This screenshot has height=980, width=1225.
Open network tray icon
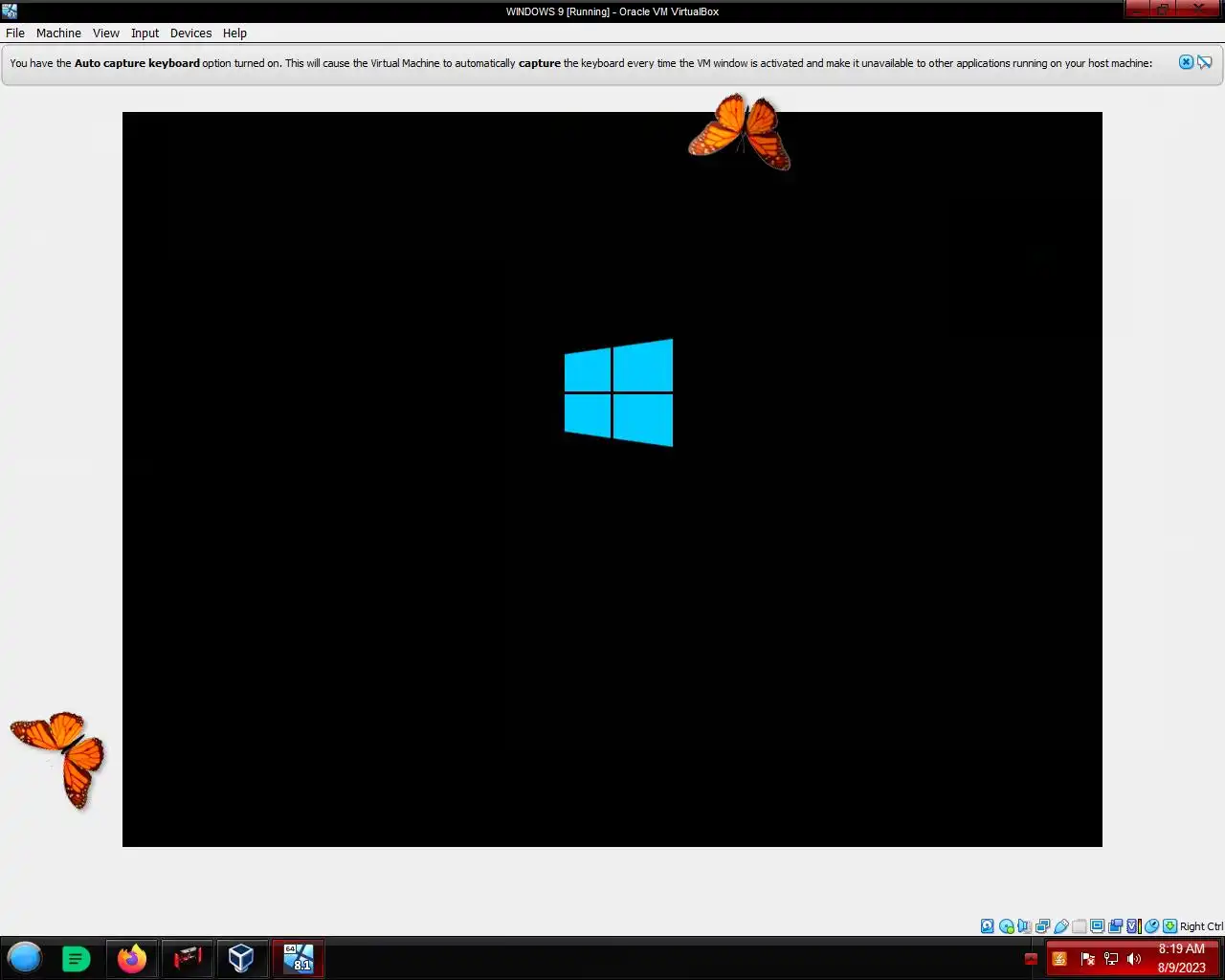[x=1111, y=958]
